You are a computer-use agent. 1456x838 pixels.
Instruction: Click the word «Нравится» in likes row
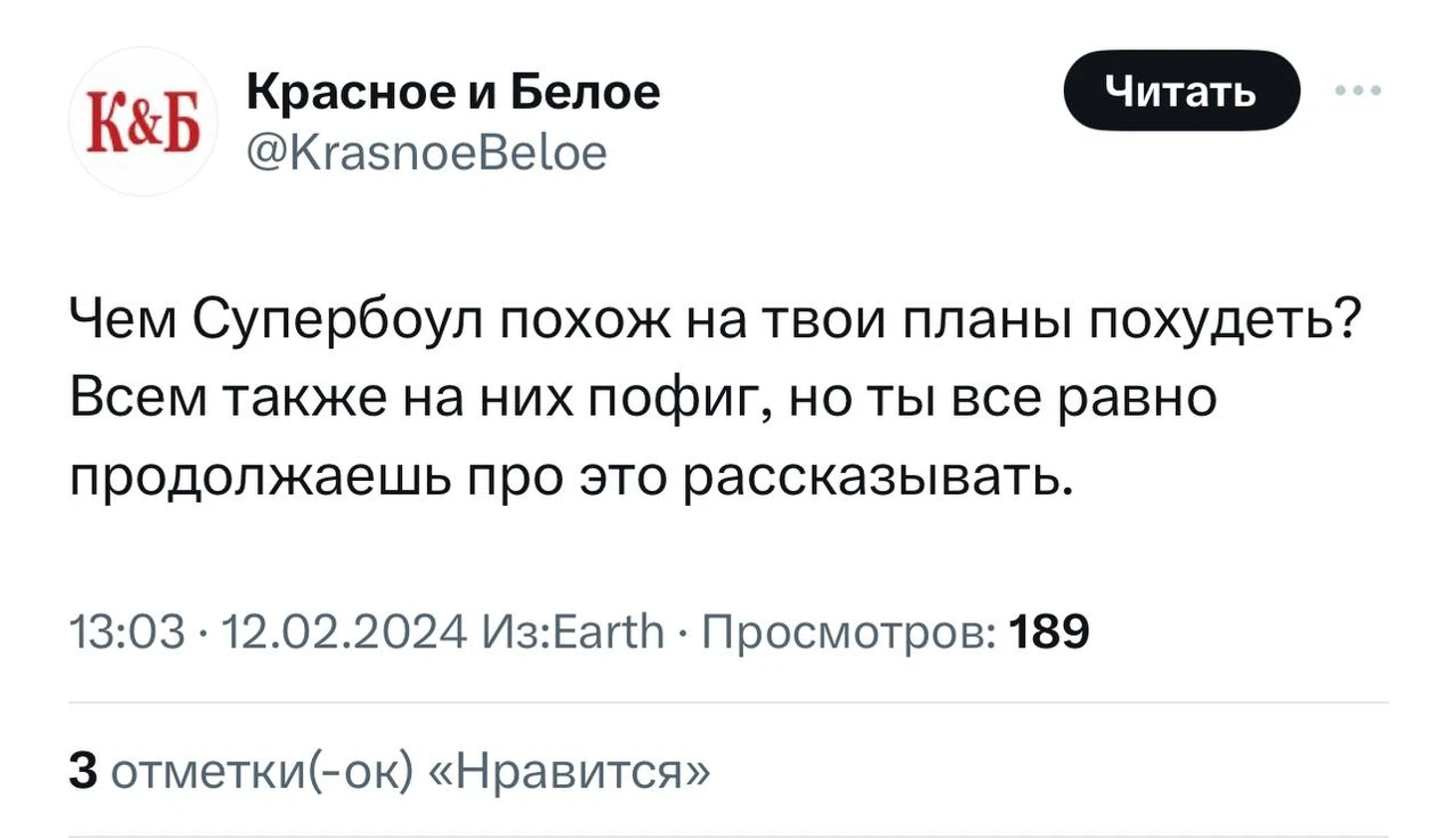(x=569, y=771)
